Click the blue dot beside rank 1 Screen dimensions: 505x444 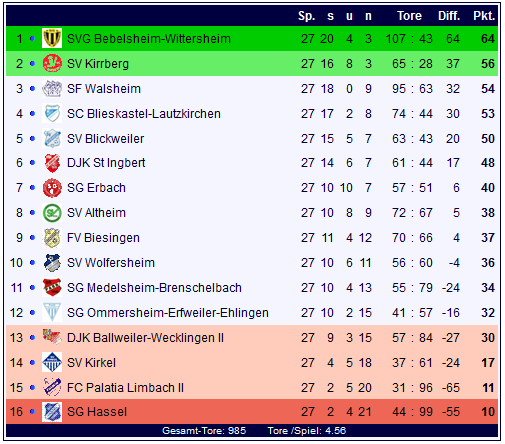click(32, 39)
